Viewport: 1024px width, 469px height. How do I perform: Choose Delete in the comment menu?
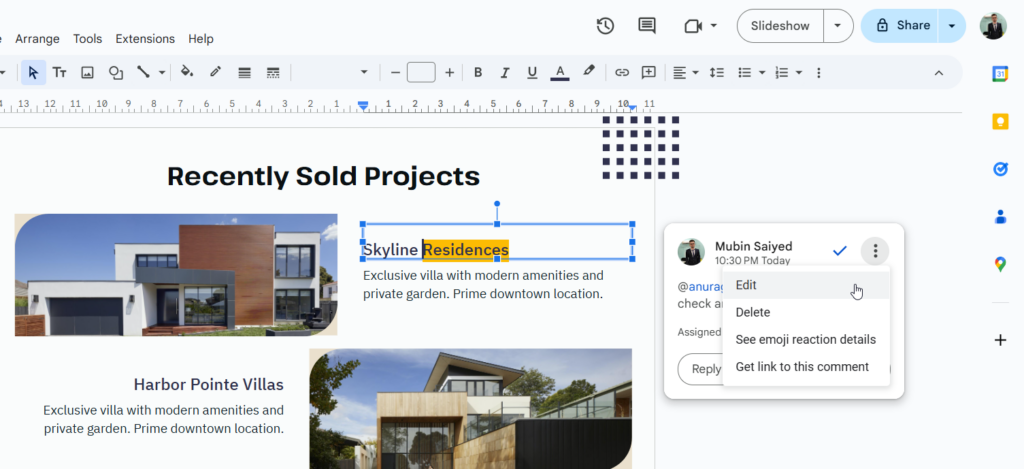tap(753, 312)
